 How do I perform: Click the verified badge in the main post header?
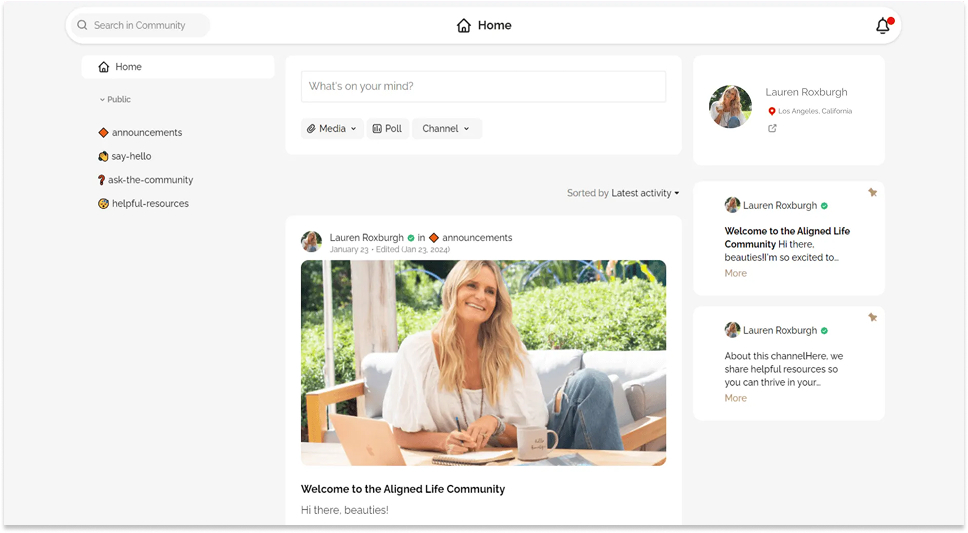[411, 238]
